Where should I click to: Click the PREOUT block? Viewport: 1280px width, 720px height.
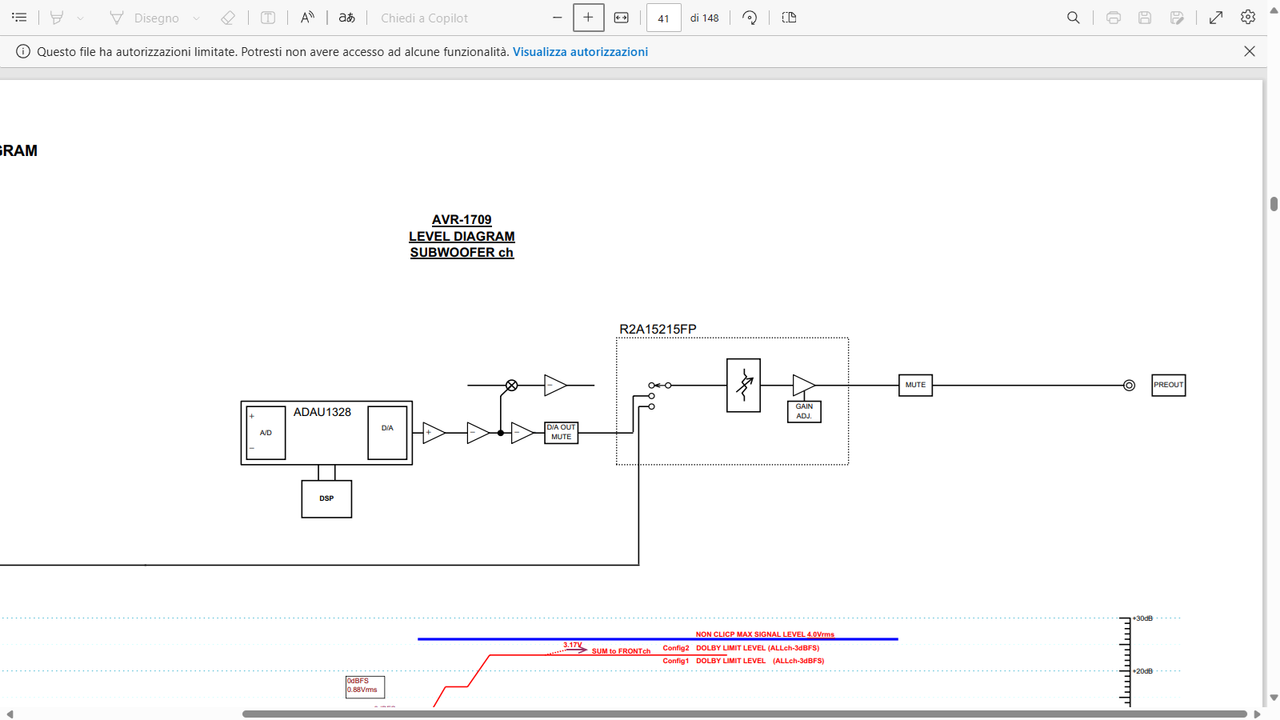click(1168, 385)
